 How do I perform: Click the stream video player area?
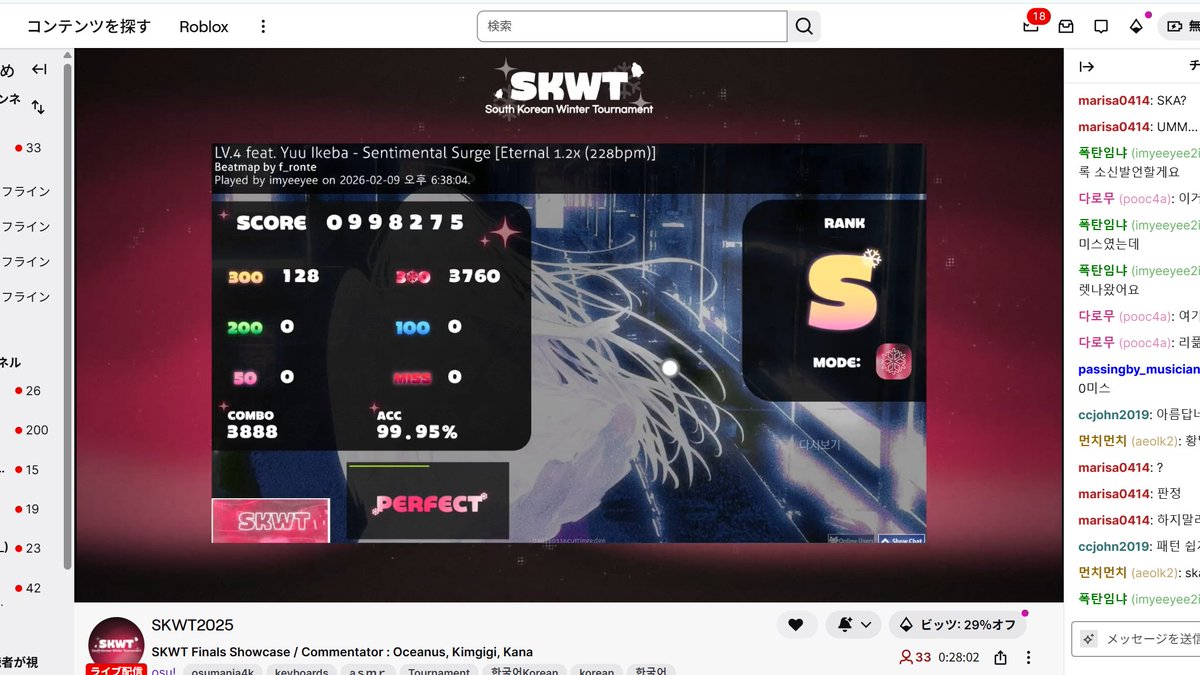(x=569, y=325)
